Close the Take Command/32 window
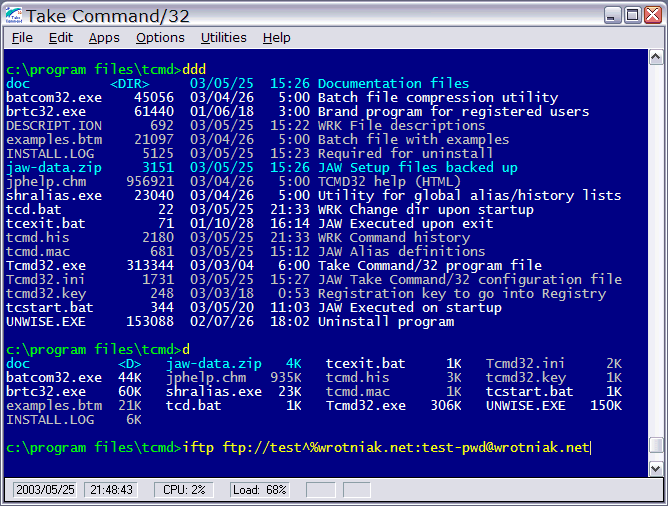 tap(653, 15)
